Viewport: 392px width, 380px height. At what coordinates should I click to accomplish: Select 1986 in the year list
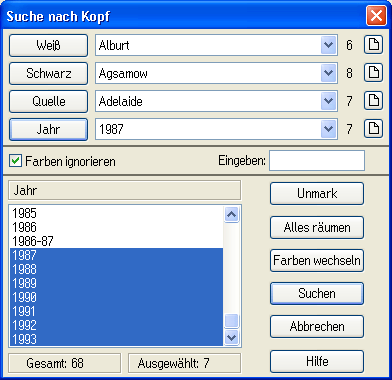pyautogui.click(x=116, y=227)
